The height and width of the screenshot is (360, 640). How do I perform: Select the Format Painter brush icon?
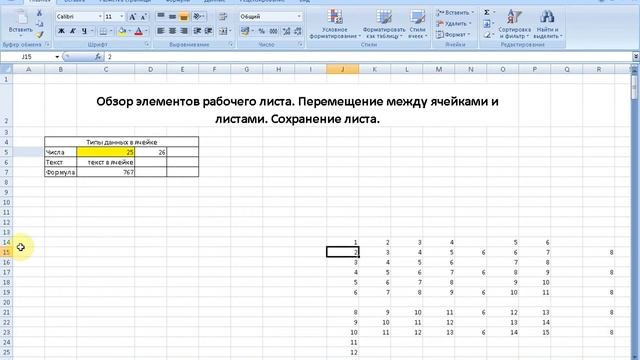(40, 35)
